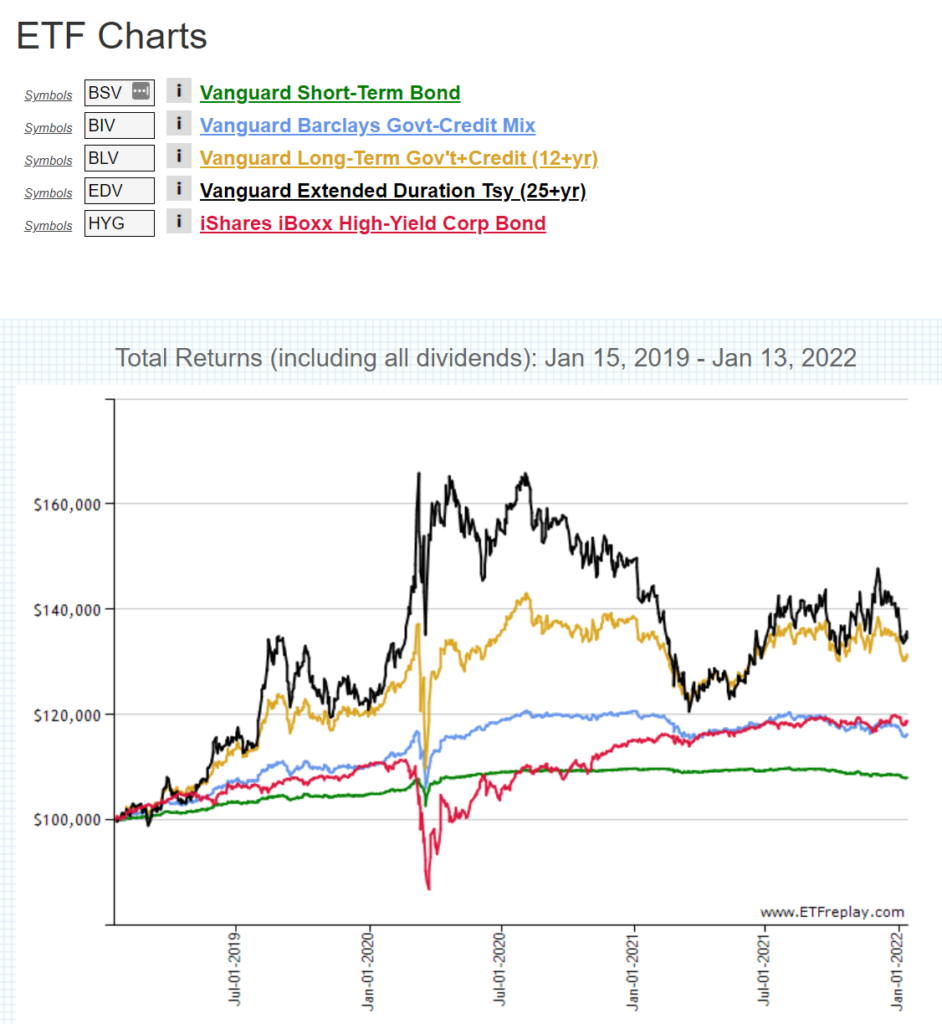This screenshot has width=942, height=1024.
Task: Follow the Vanguard Long-Term Gov't+Credit (12+yr) link
Action: coord(398,158)
